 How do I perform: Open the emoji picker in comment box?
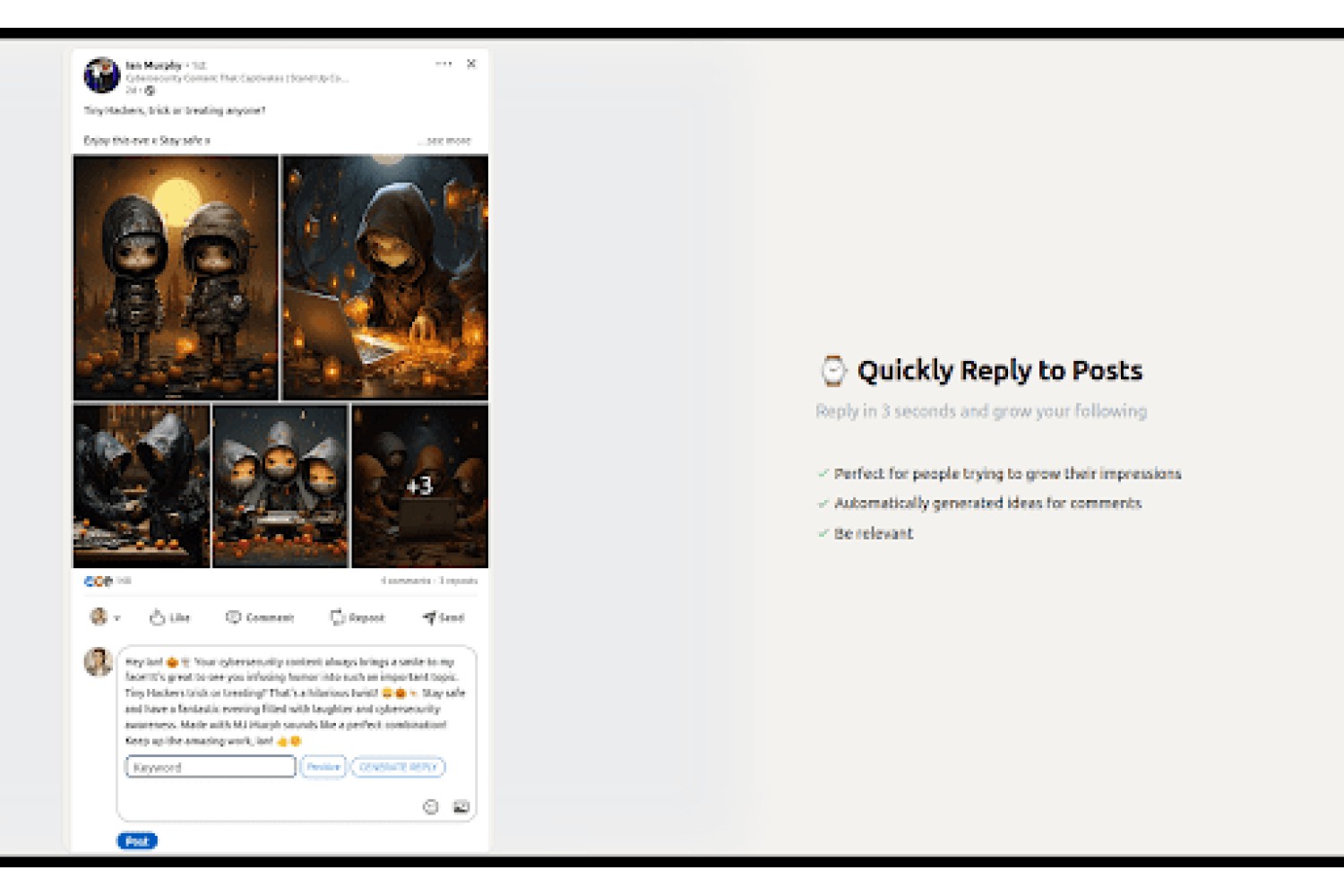pyautogui.click(x=431, y=806)
